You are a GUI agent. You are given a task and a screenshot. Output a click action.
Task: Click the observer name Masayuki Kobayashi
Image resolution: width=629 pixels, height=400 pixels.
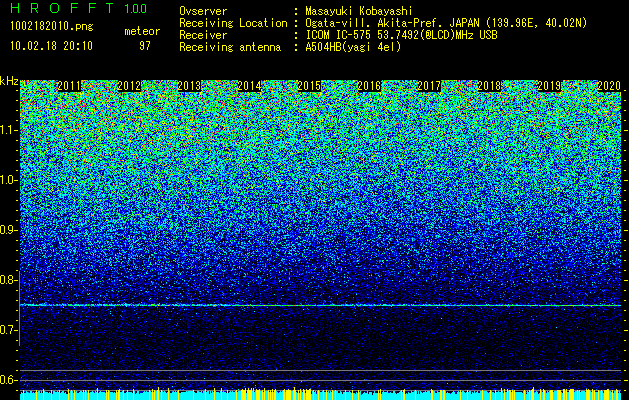coord(359,11)
